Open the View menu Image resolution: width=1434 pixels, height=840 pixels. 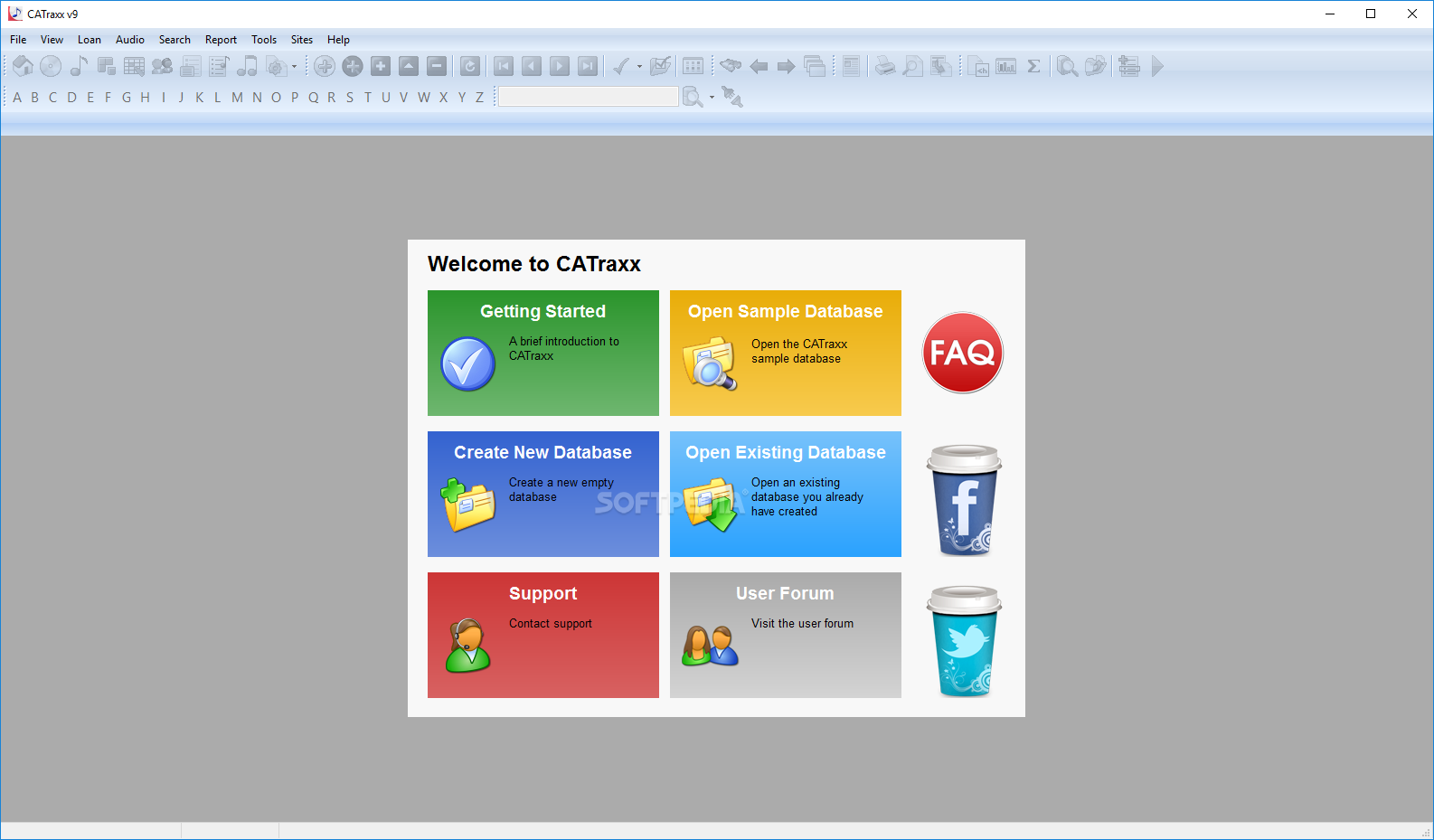pyautogui.click(x=52, y=40)
